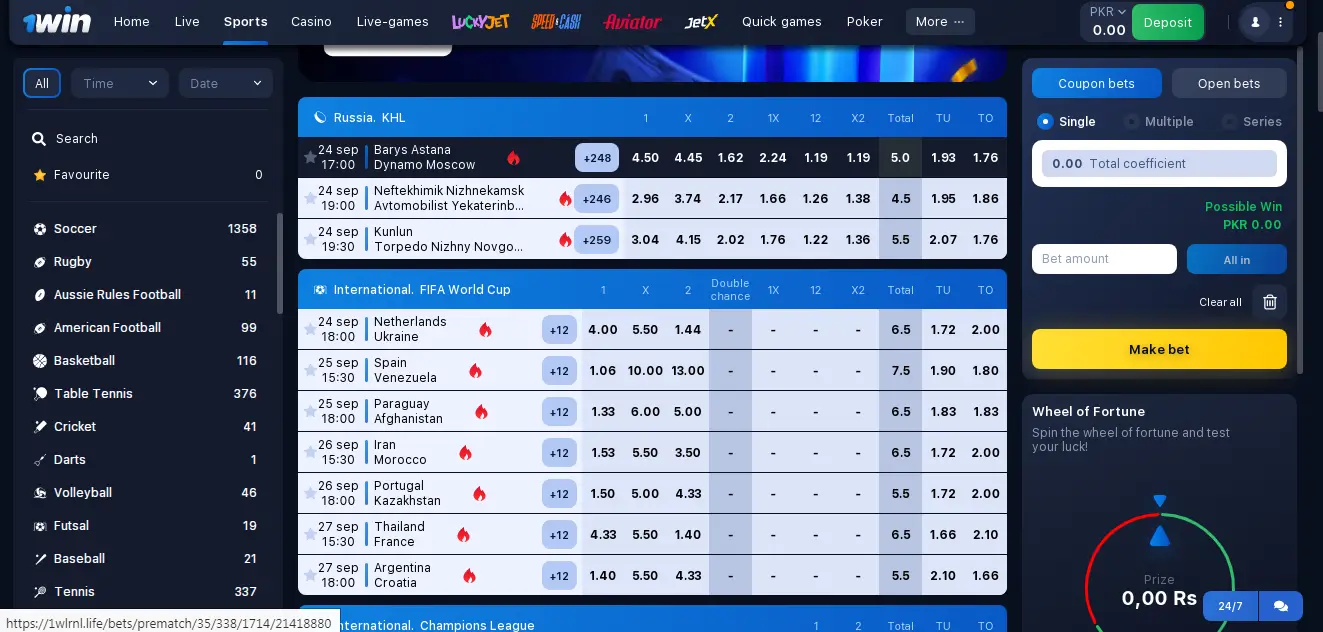Open the More navigation menu
The width and height of the screenshot is (1323, 632).
tap(940, 22)
